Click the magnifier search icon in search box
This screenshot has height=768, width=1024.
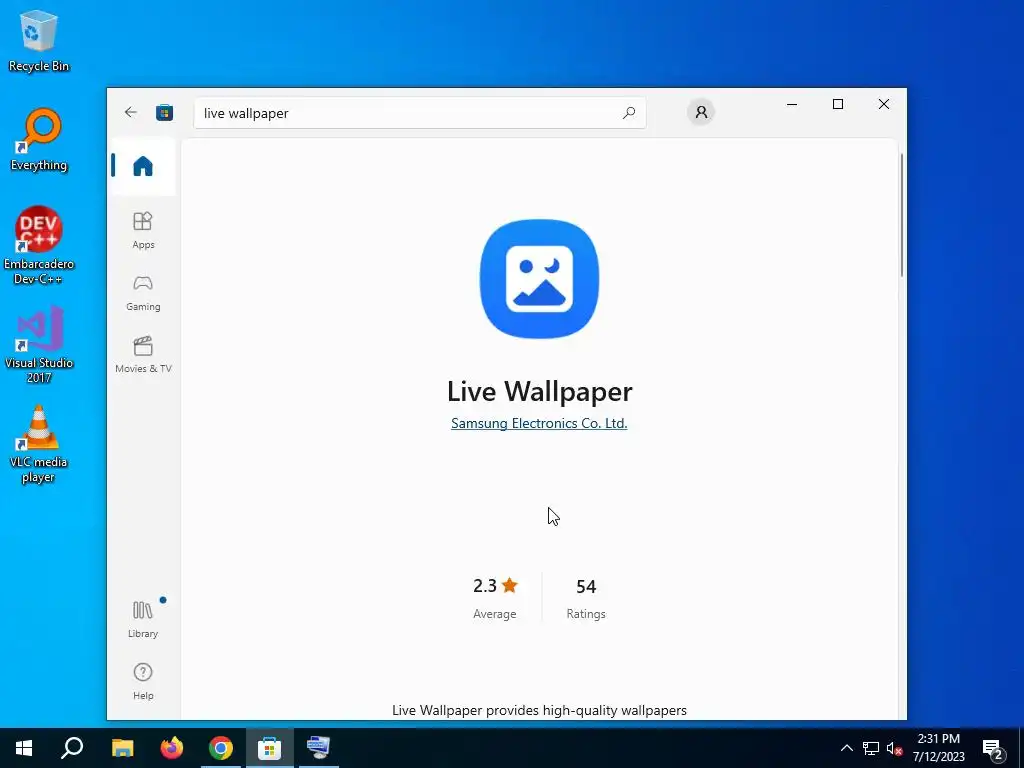(628, 113)
